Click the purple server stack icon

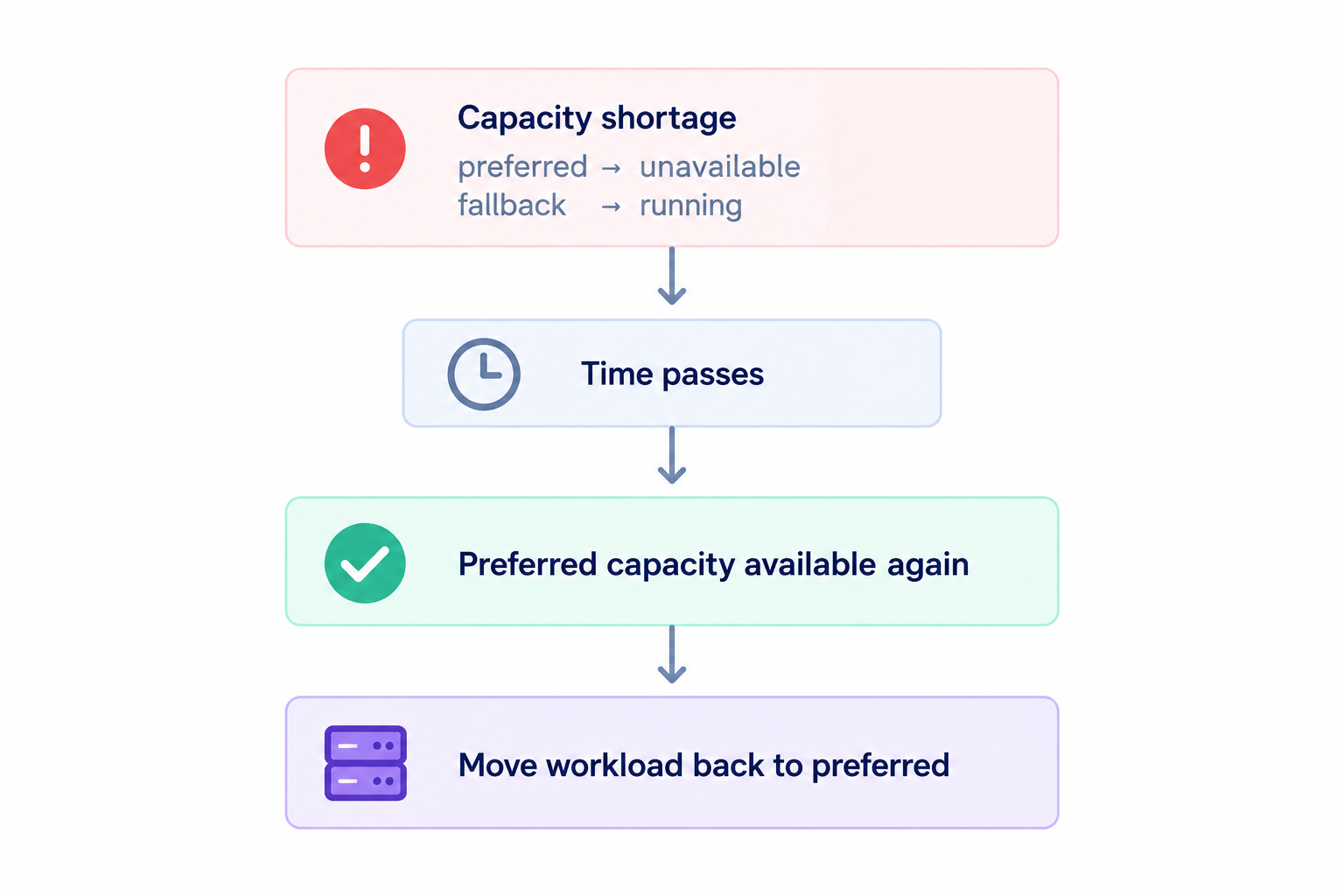pyautogui.click(x=366, y=763)
